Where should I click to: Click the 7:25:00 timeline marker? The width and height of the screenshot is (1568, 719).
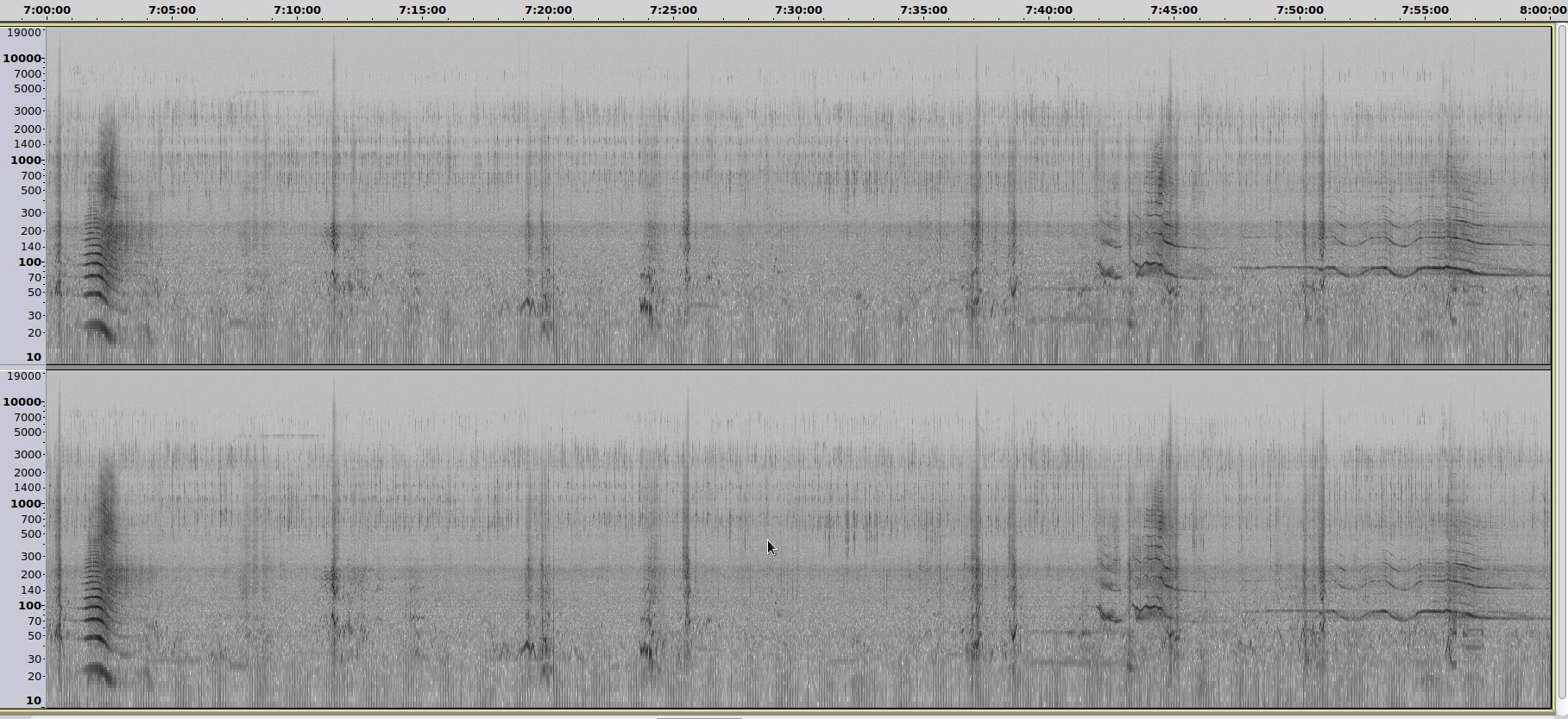coord(673,10)
